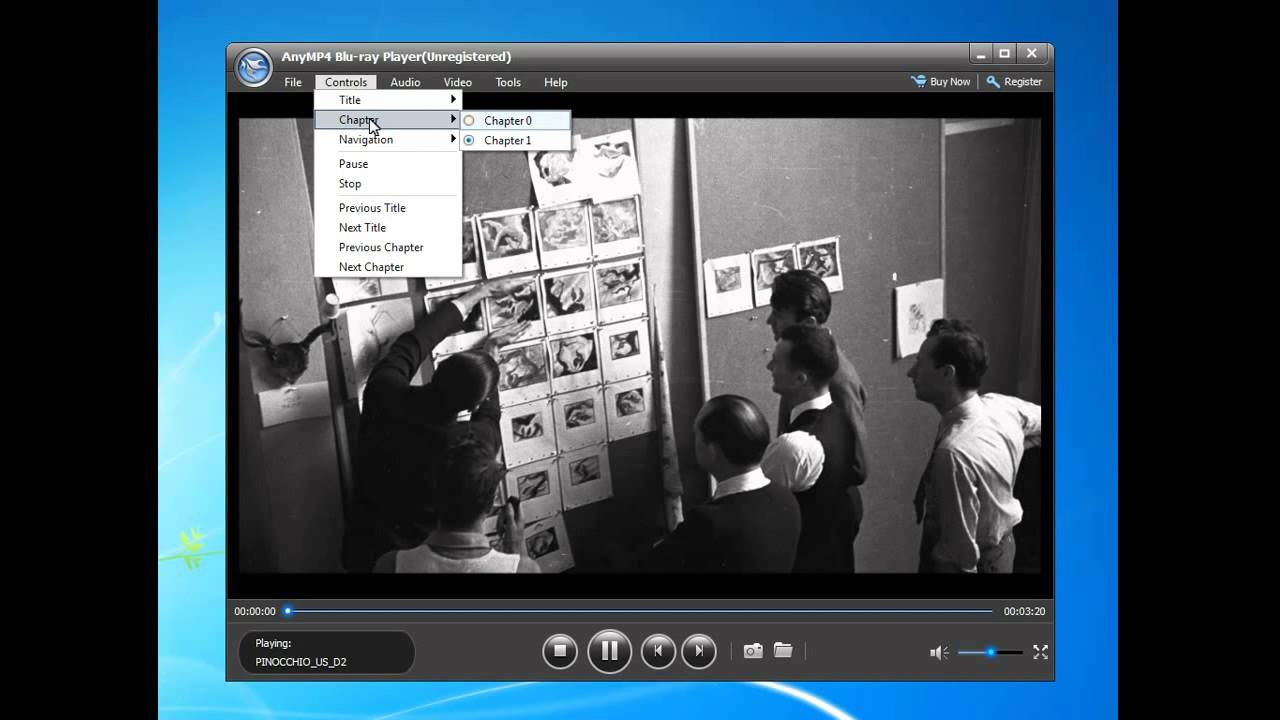Screen dimensions: 1280x720
Task: Click the Stop playback button
Action: pyautogui.click(x=560, y=651)
